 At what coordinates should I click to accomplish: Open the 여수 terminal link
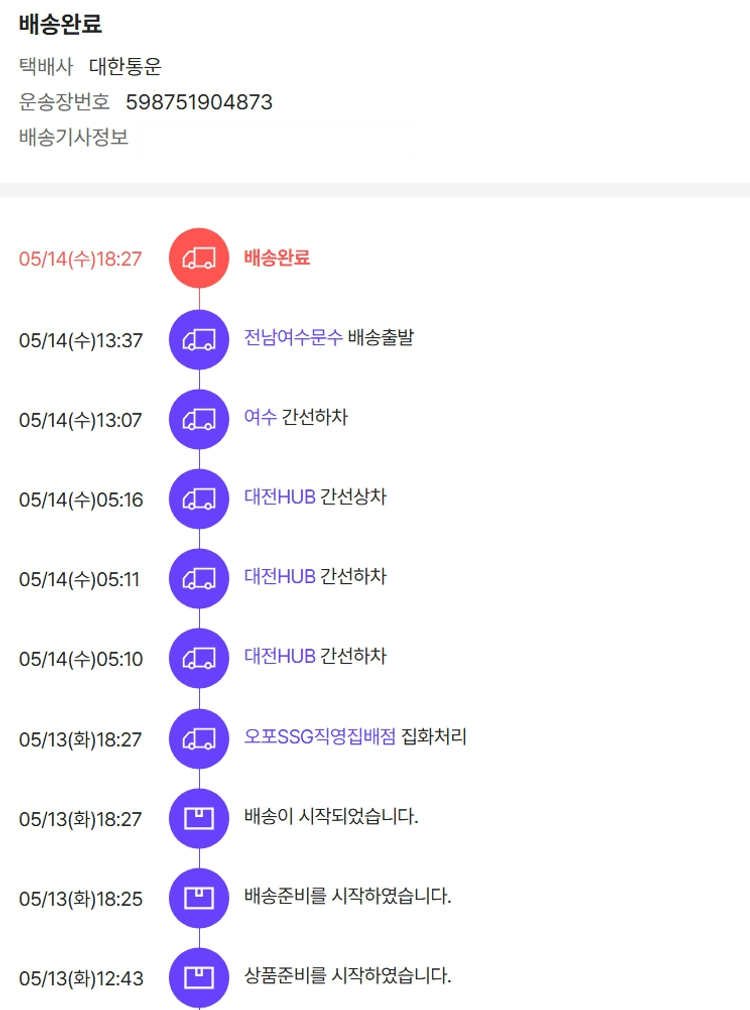(x=260, y=417)
